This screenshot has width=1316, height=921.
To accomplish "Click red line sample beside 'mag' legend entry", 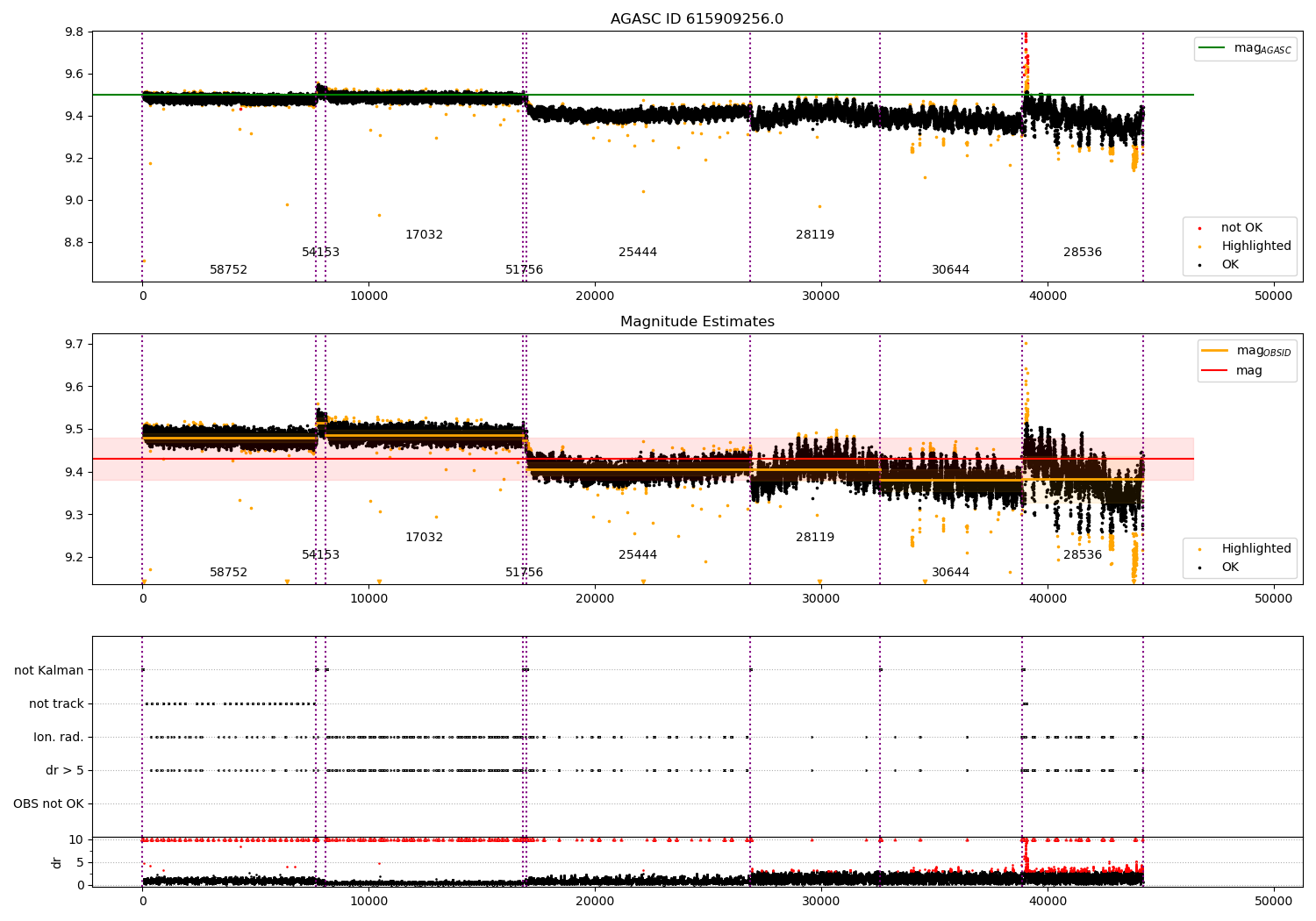I will 1215,371.
